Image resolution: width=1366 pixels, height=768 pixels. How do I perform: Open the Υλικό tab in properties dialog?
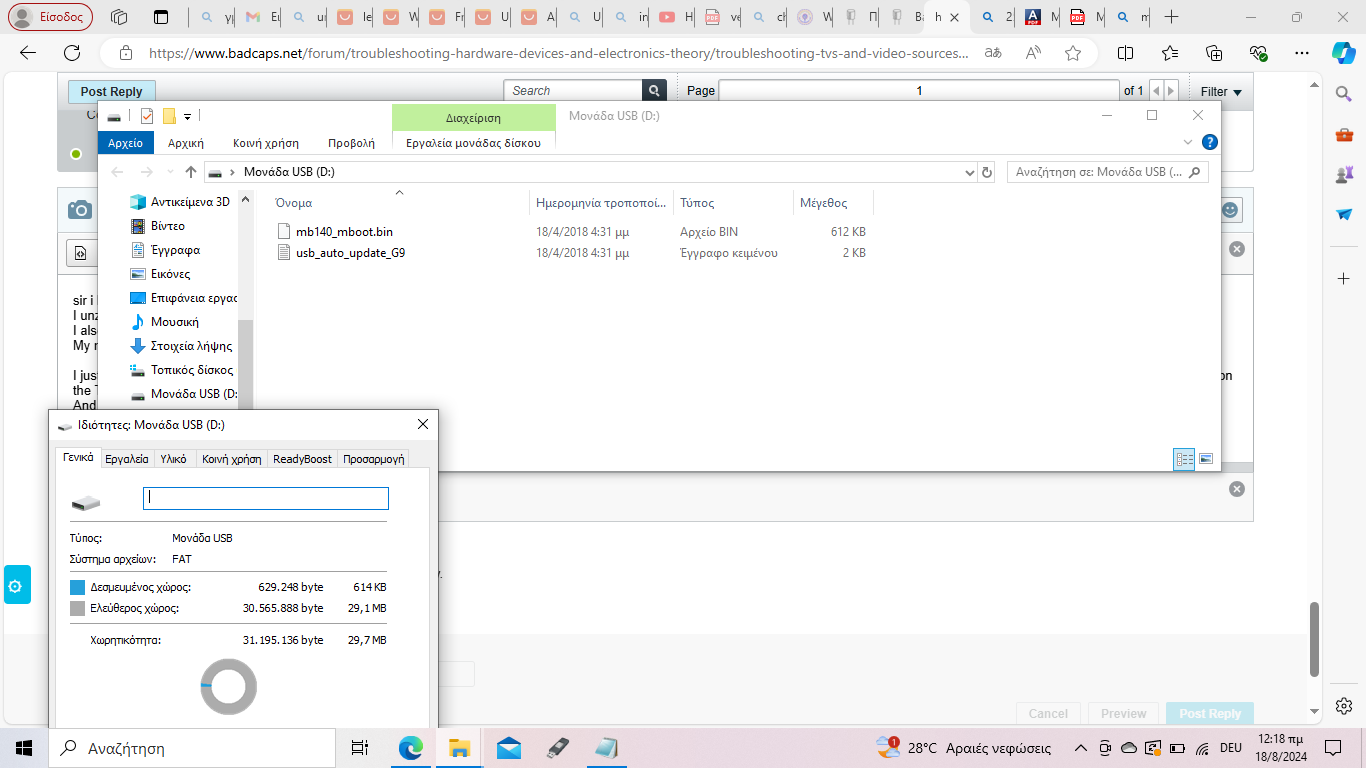(173, 459)
